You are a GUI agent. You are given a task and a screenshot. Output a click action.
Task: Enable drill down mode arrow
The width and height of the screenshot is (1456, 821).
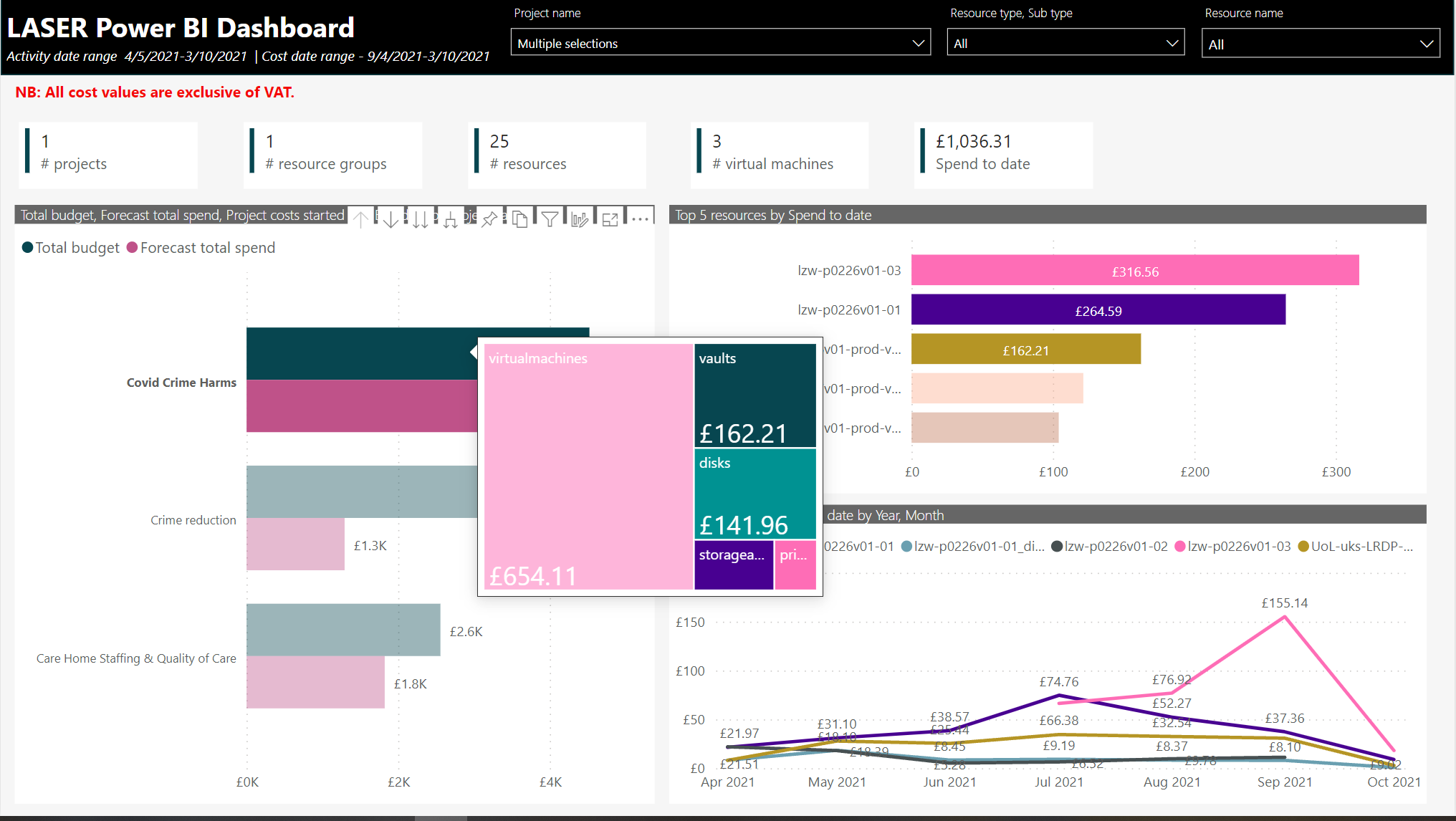point(391,219)
